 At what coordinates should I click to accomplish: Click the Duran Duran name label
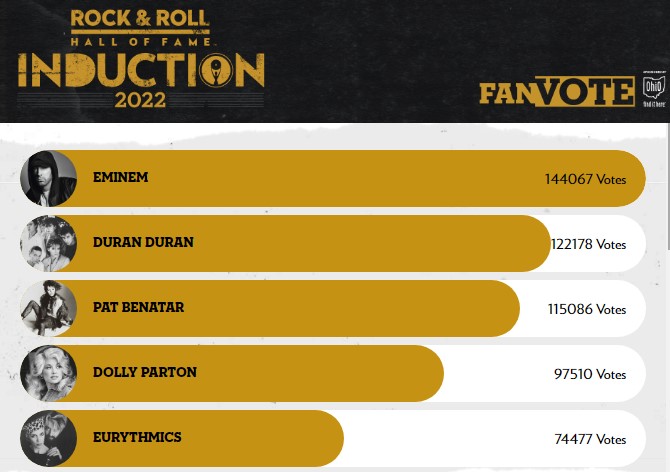point(143,242)
